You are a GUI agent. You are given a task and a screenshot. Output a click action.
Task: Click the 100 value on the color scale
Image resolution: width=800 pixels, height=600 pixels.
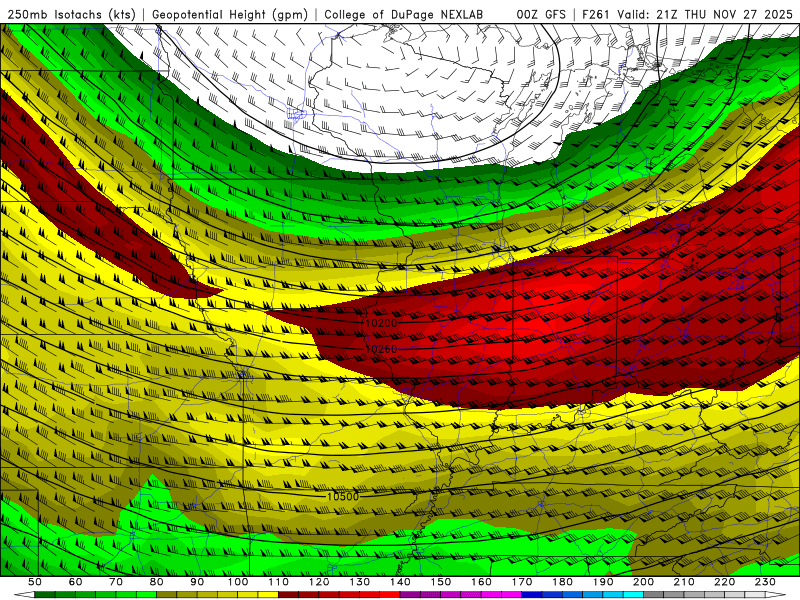click(x=238, y=582)
